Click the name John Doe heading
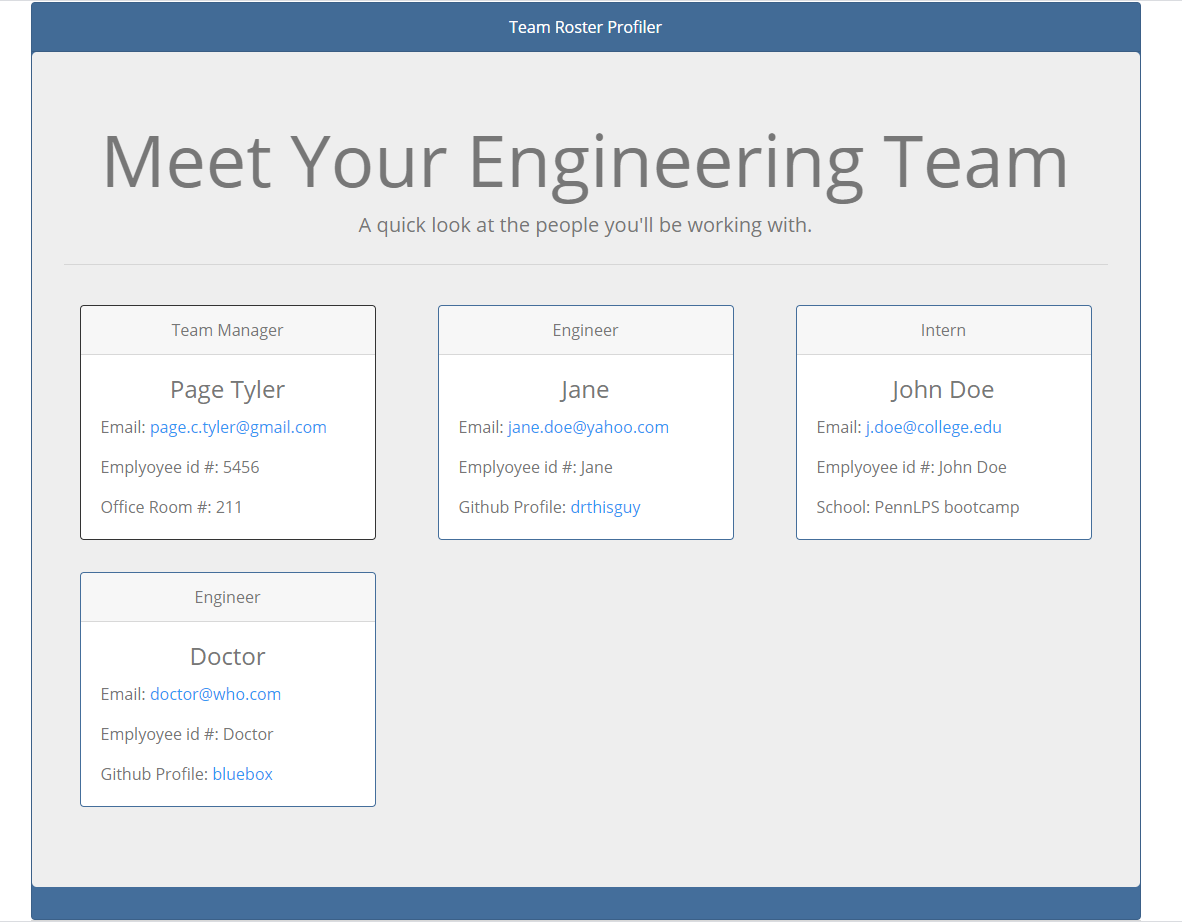This screenshot has width=1182, height=922. [x=943, y=390]
